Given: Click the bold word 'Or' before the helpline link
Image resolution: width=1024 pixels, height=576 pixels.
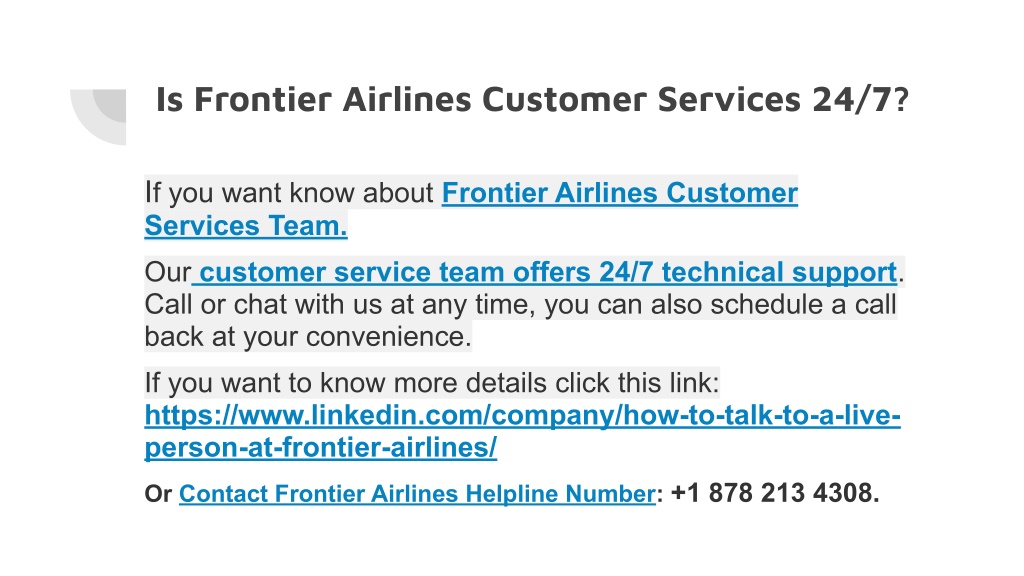Looking at the screenshot, I should tap(158, 494).
